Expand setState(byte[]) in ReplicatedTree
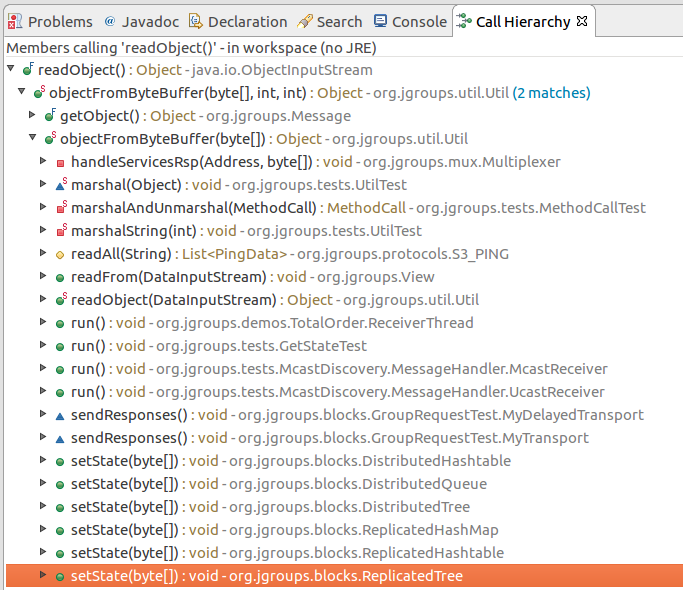 (x=43, y=575)
